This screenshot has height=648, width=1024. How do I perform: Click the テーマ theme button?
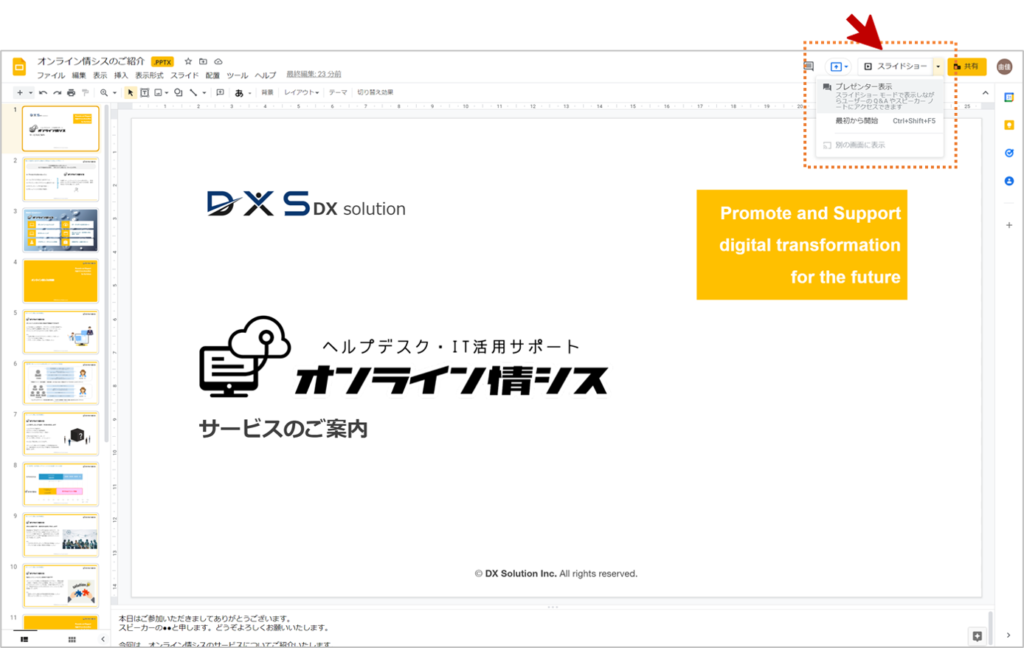tap(338, 93)
